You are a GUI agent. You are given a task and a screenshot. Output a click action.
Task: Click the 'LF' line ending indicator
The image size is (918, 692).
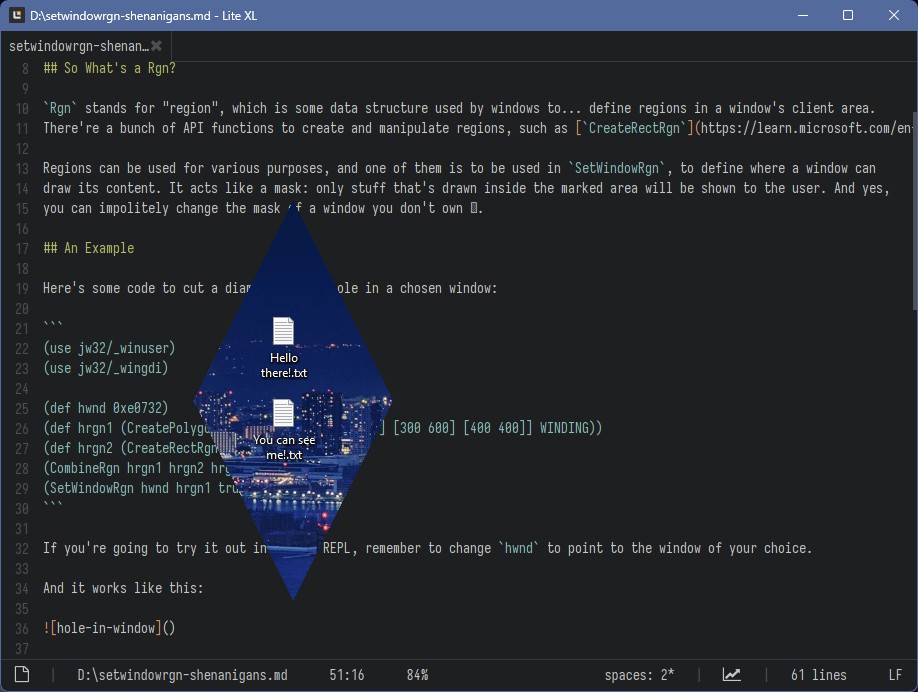895,675
